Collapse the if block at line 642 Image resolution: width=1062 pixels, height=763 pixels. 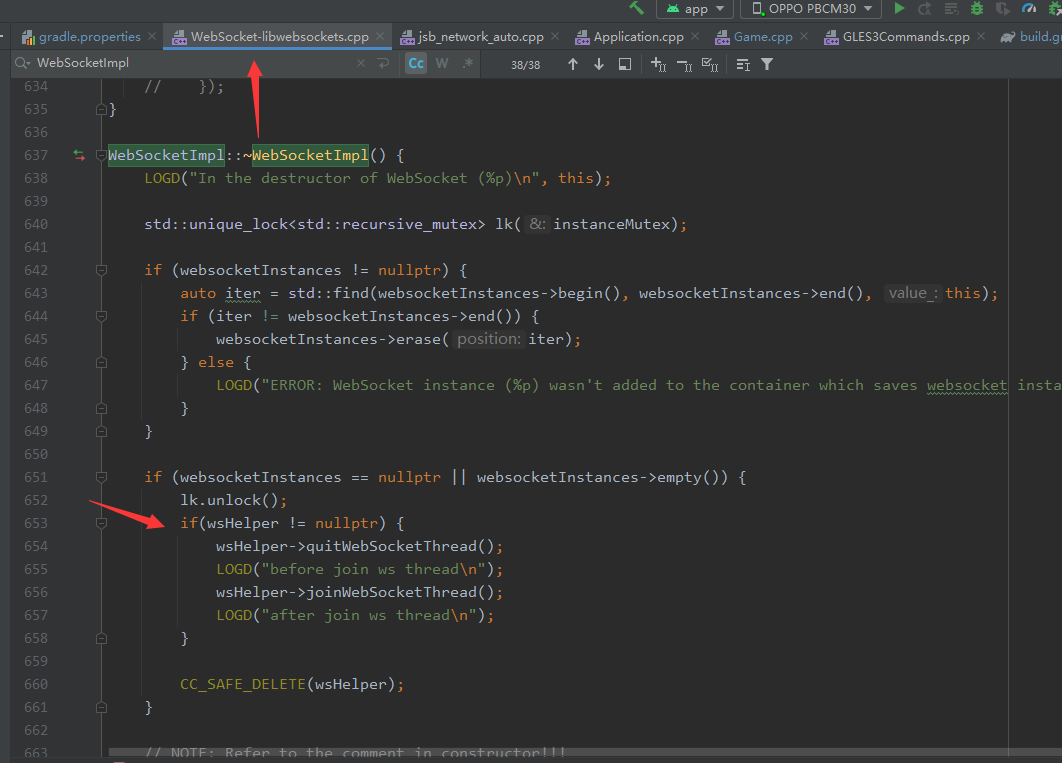(102, 270)
